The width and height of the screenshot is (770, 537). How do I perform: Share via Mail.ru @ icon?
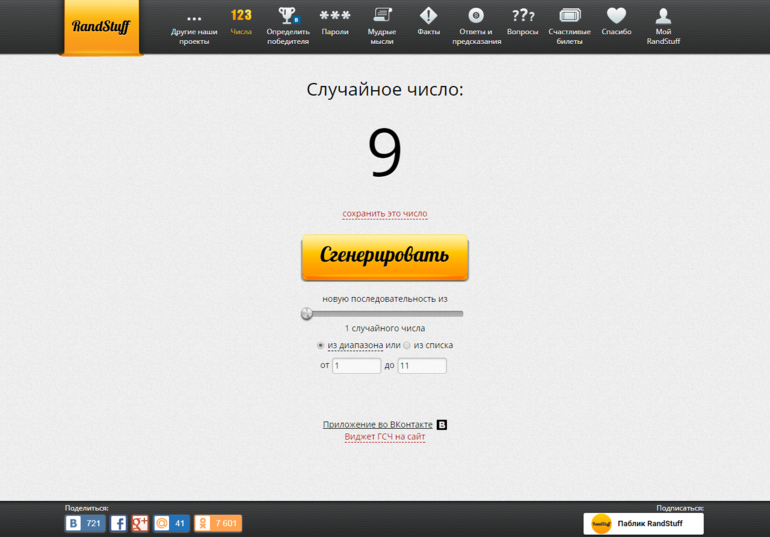[162, 523]
